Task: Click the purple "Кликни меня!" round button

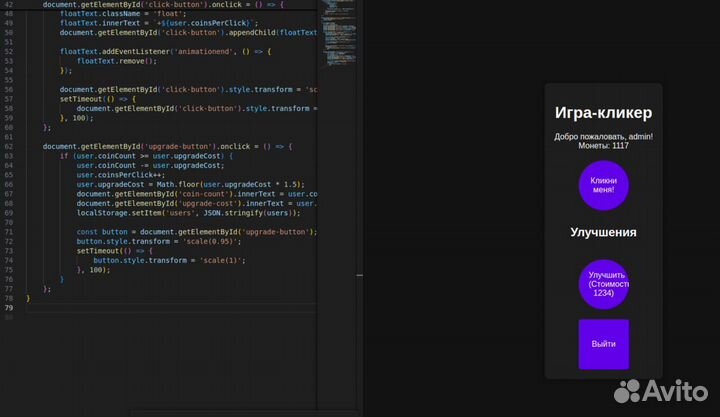Action: 603,185
